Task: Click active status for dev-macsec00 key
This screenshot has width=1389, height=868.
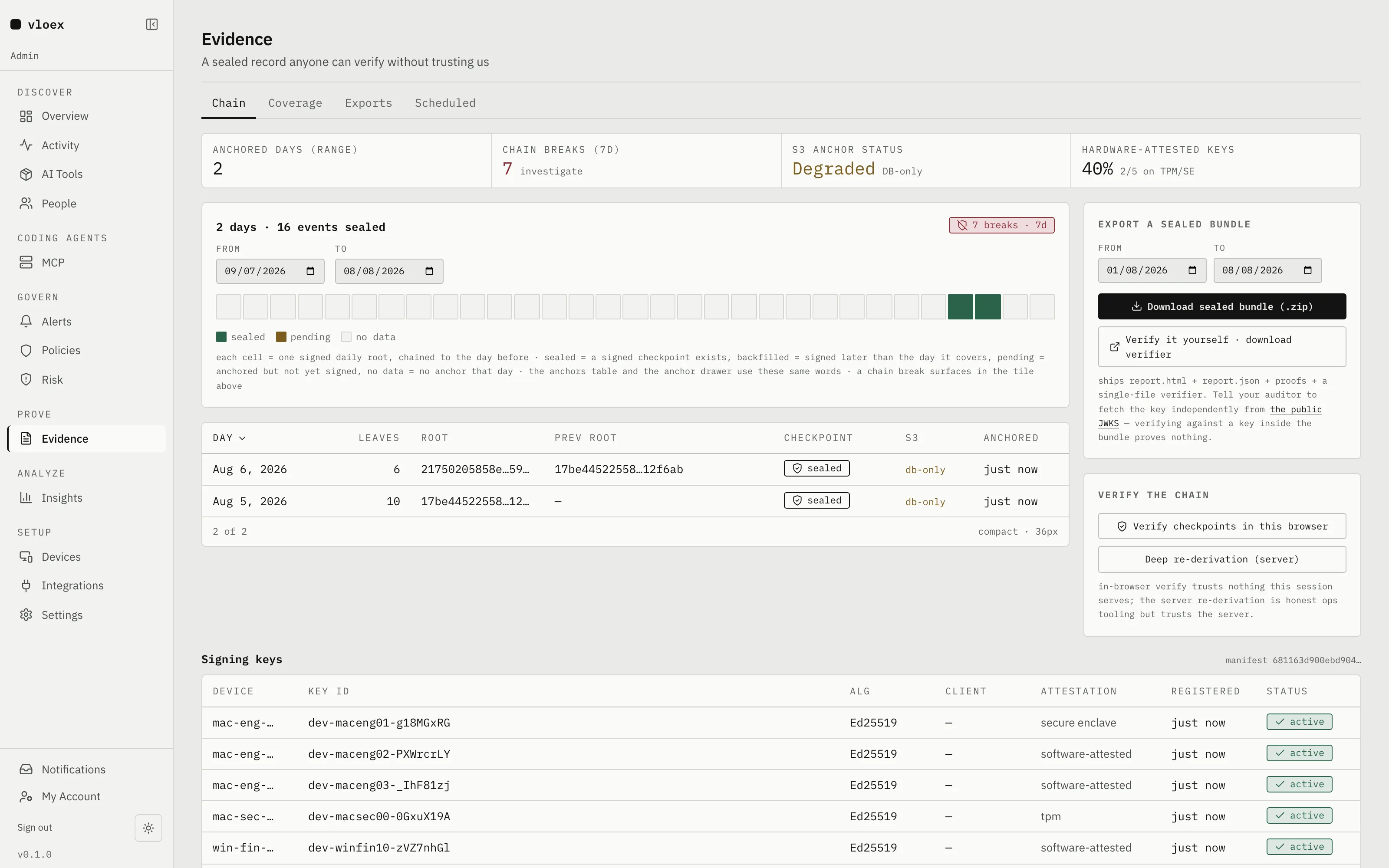Action: tap(1300, 815)
